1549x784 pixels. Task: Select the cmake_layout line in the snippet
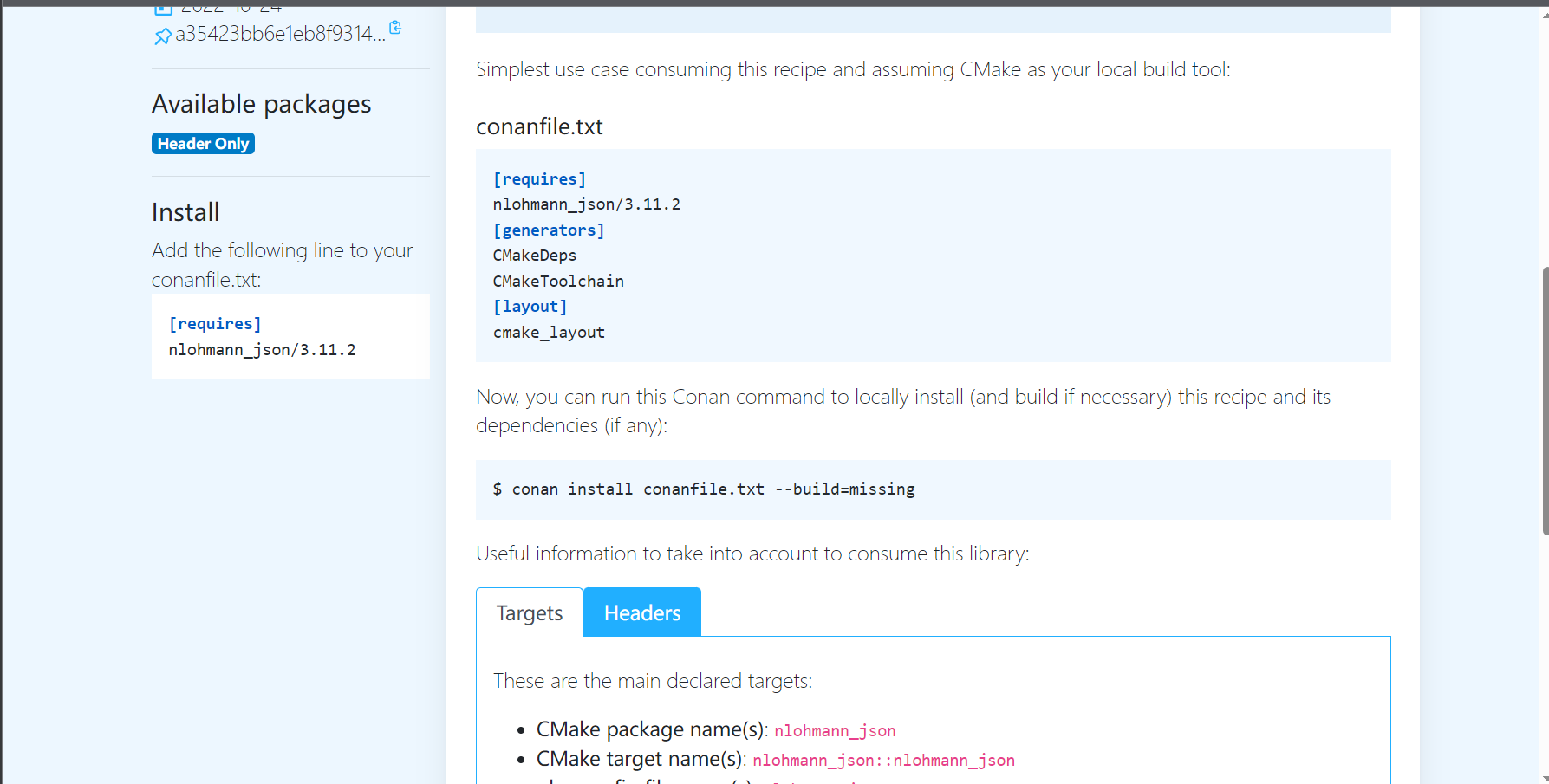tap(549, 332)
